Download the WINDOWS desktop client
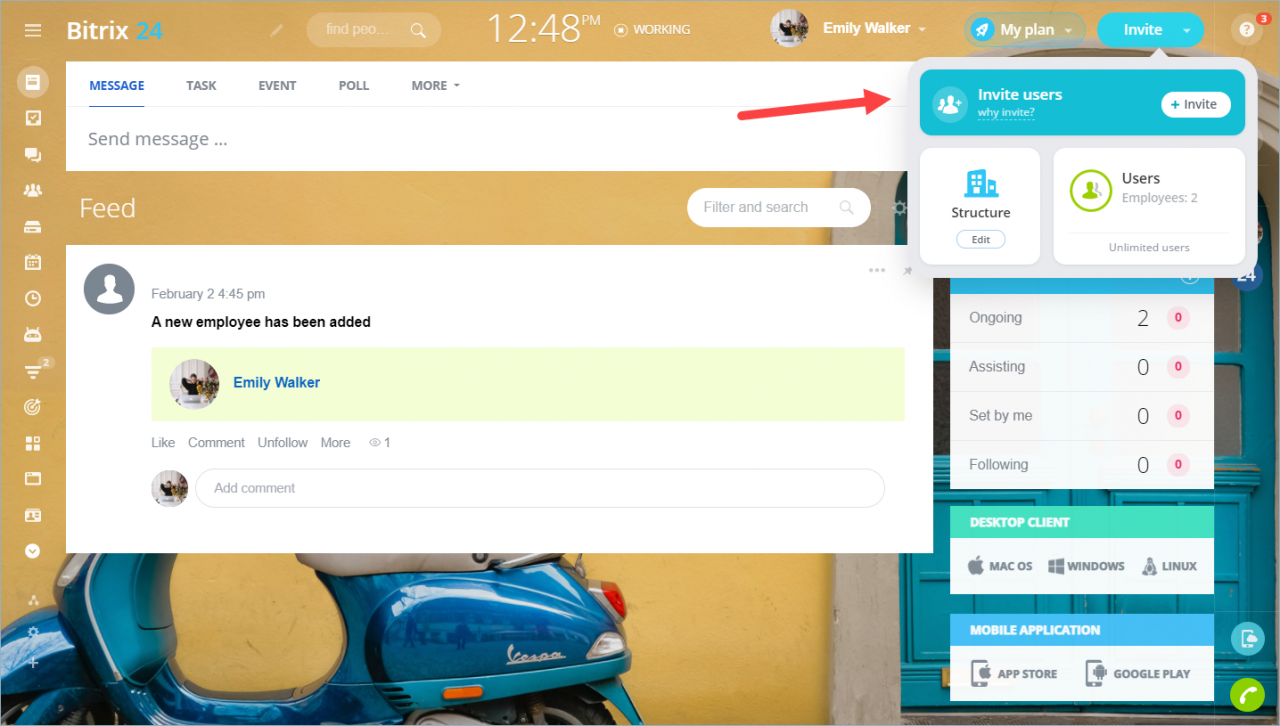 1086,566
